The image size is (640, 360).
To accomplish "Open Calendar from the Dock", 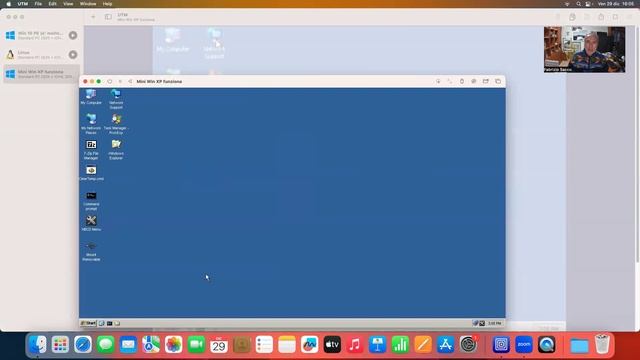I will 219,344.
